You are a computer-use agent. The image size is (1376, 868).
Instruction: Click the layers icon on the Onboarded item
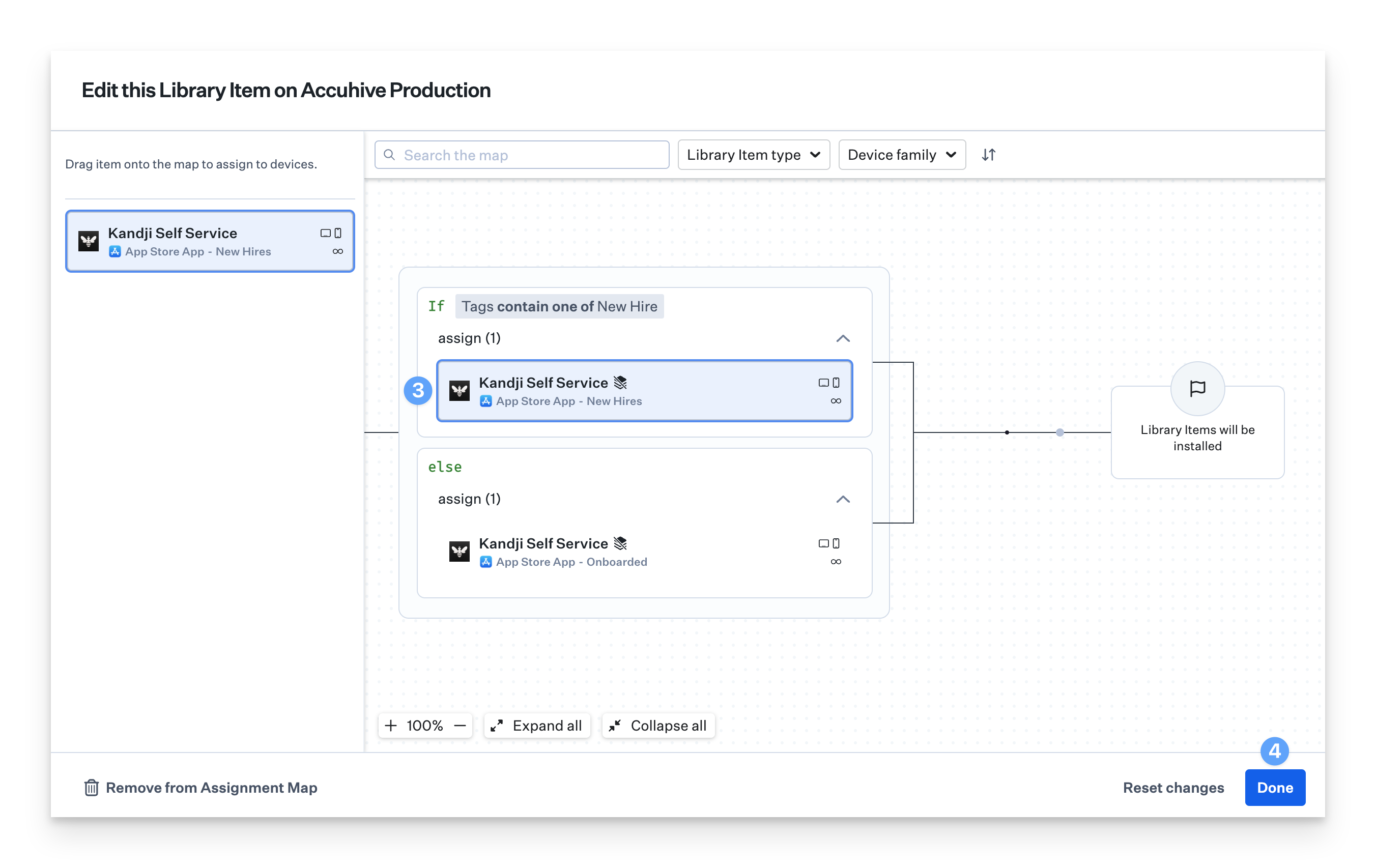pyautogui.click(x=620, y=543)
